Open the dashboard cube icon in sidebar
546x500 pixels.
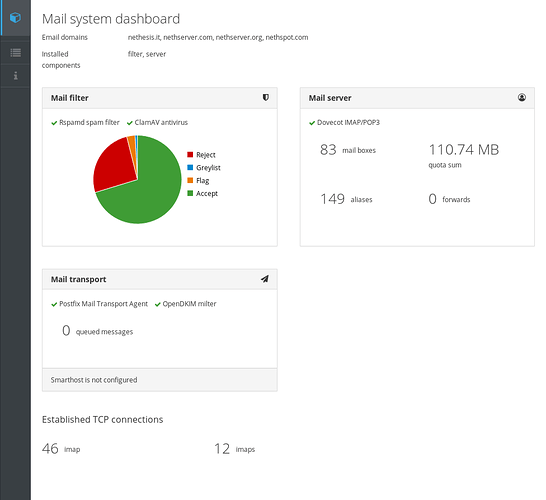(15, 17)
